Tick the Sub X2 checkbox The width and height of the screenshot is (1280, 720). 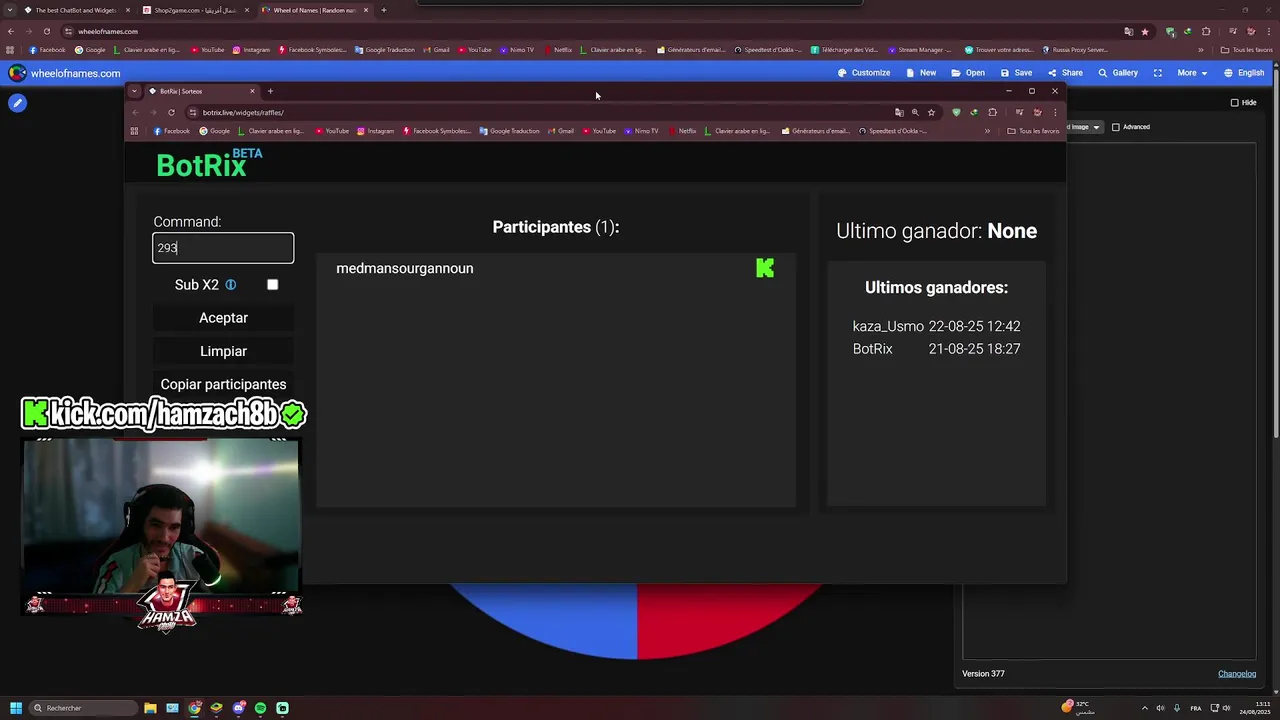[272, 285]
